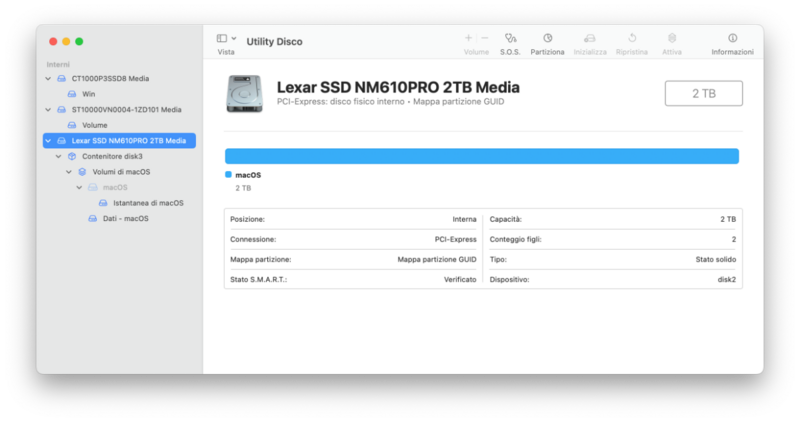
Task: Click the 'Interna' position value
Action: [464, 219]
